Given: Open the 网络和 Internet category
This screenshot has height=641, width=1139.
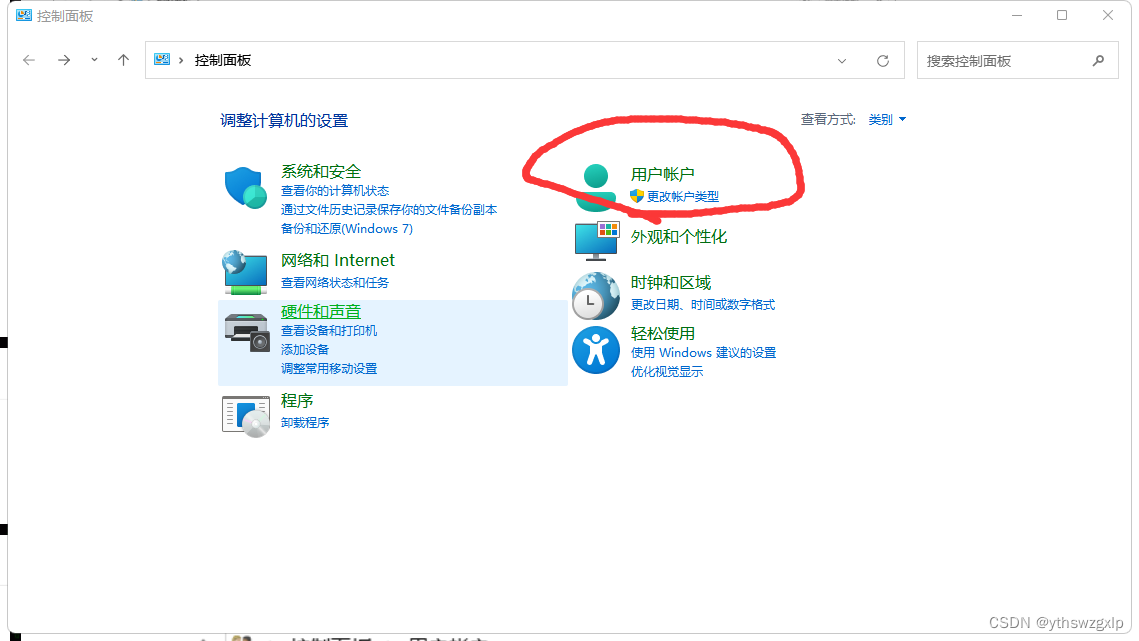Looking at the screenshot, I should click(338, 260).
